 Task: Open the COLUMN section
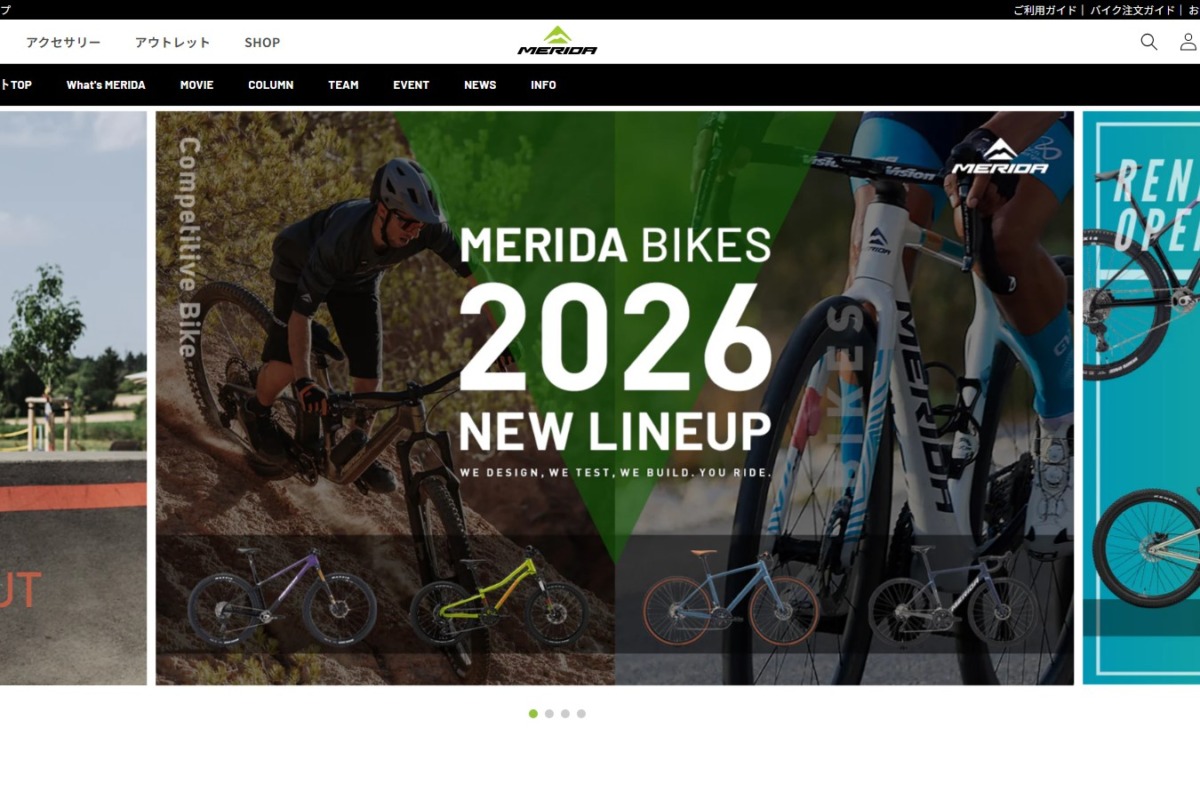pyautogui.click(x=271, y=85)
